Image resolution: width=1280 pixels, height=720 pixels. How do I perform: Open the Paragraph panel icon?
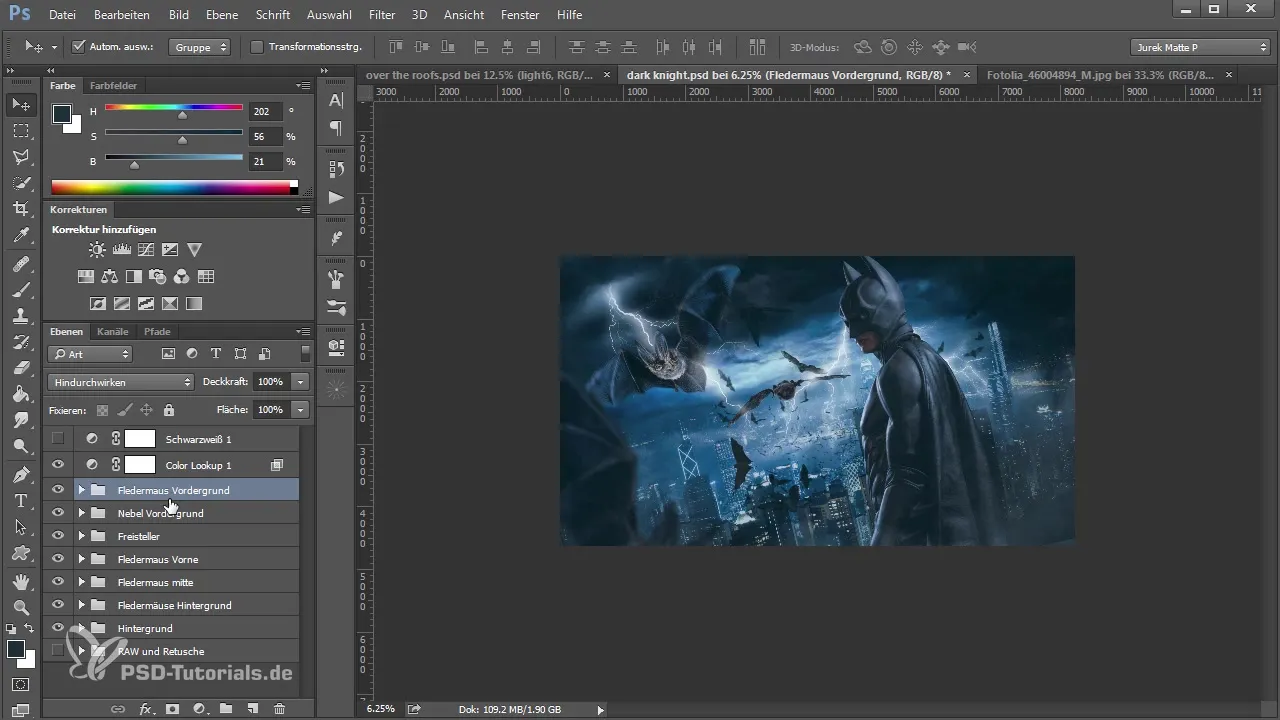[337, 128]
